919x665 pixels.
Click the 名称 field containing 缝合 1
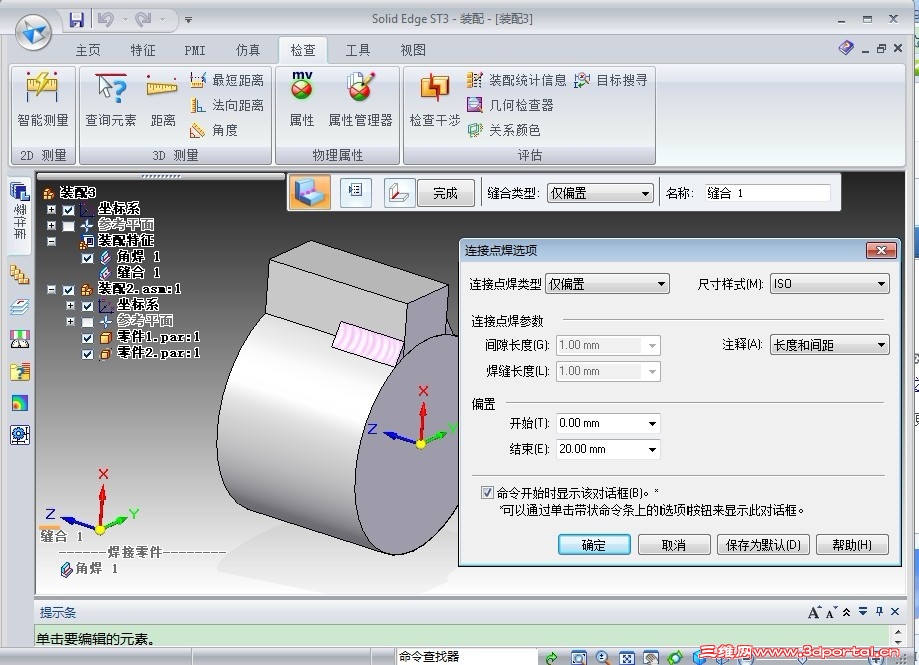tap(767, 193)
